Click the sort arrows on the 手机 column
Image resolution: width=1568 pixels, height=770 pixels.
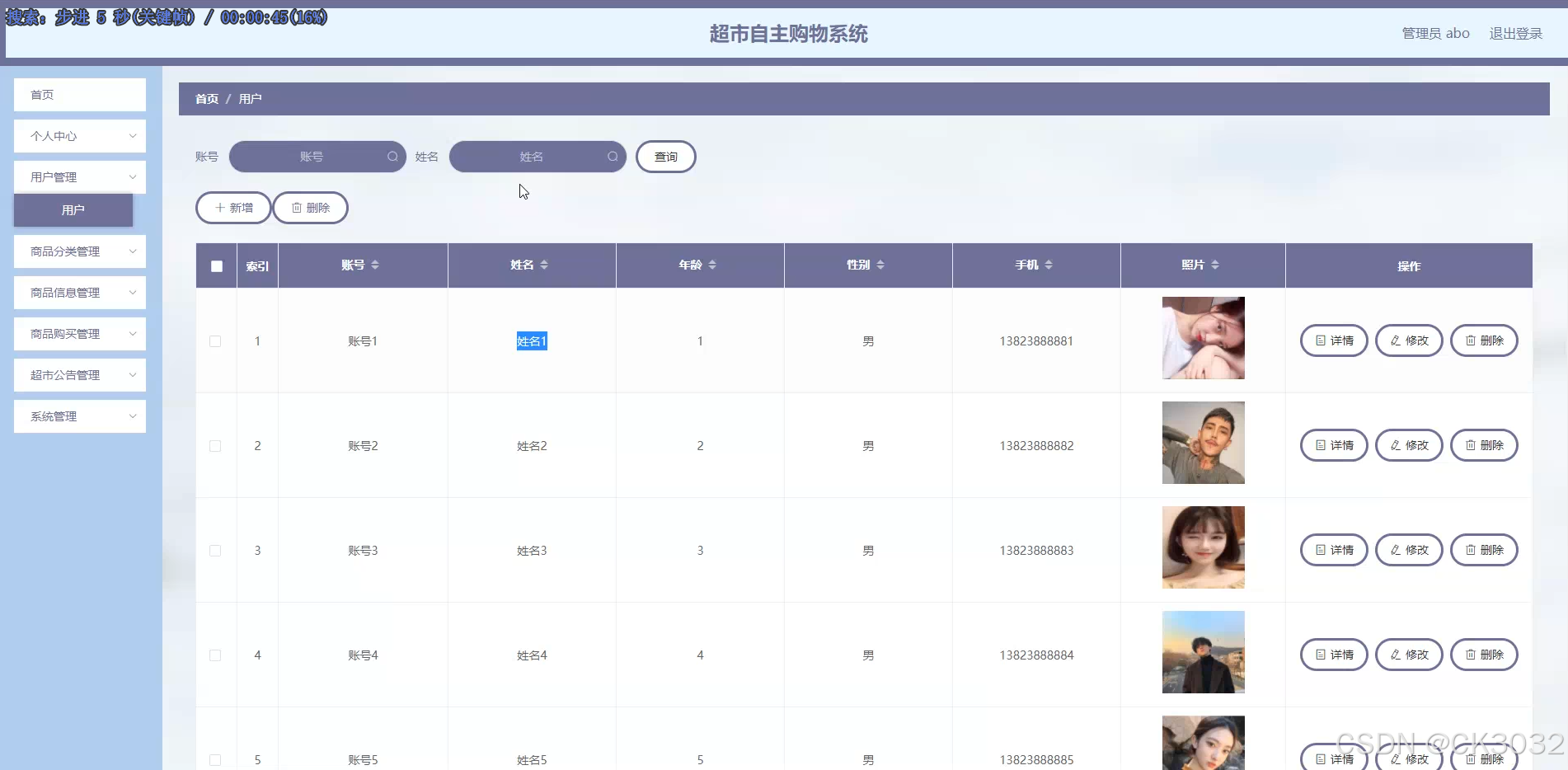pos(1049,265)
